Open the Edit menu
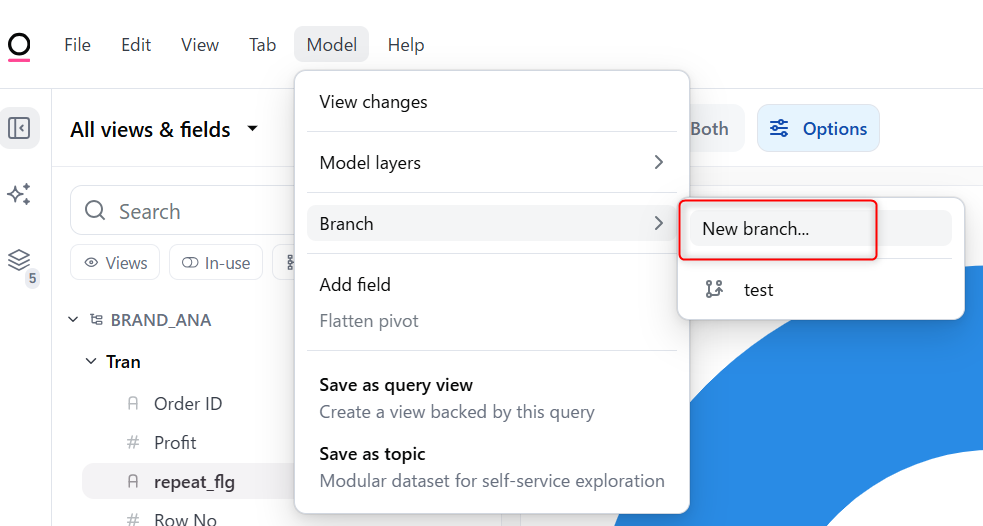 (136, 45)
